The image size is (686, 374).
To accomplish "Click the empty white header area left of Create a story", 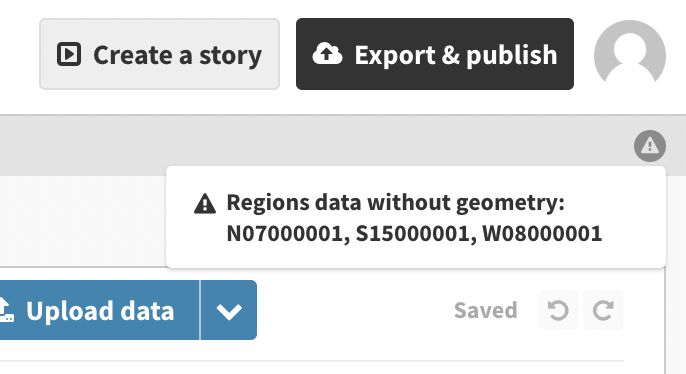I will pyautogui.click(x=19, y=54).
